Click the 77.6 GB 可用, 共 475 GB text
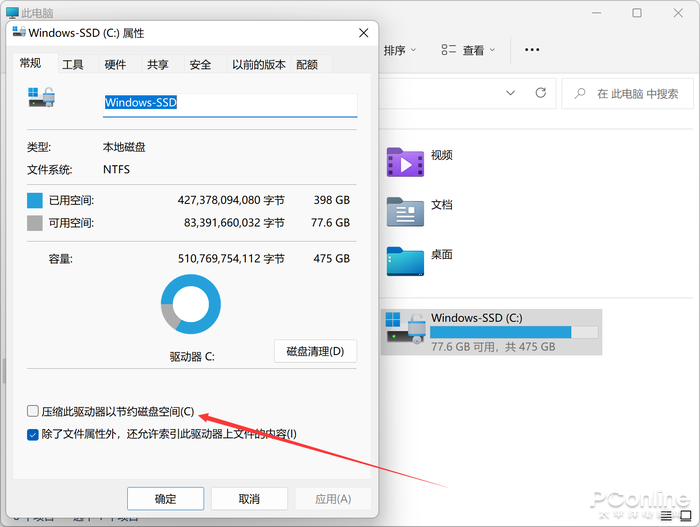This screenshot has width=700, height=527. pos(493,347)
